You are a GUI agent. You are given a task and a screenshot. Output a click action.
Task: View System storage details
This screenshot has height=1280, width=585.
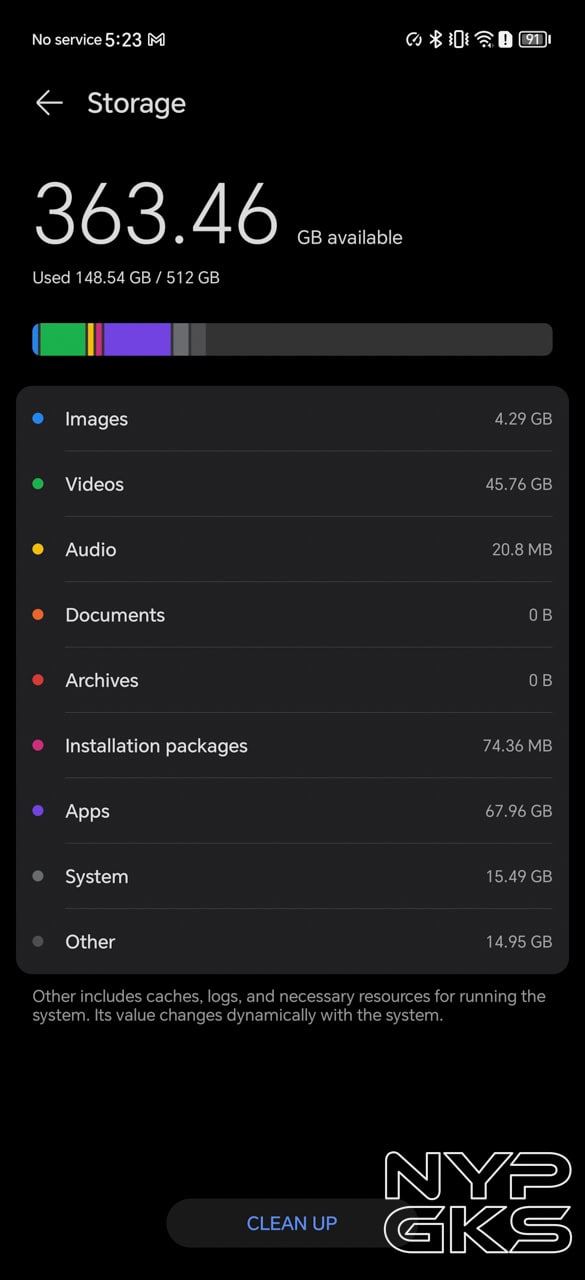[x=292, y=876]
